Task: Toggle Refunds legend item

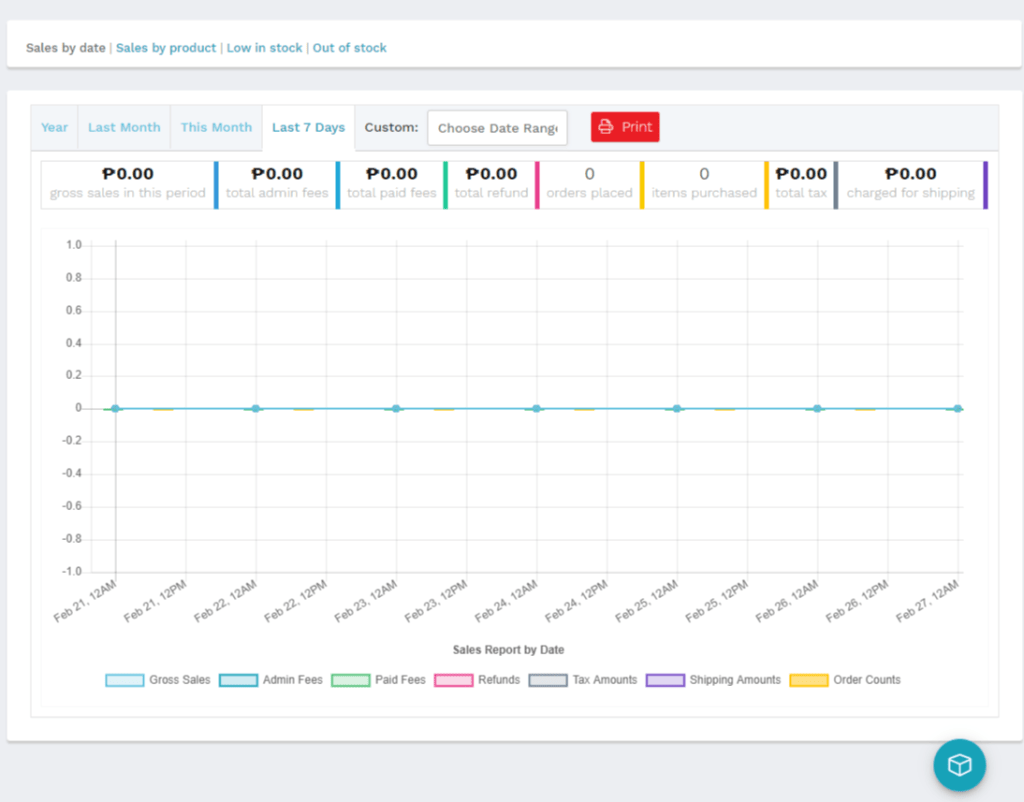Action: [454, 680]
